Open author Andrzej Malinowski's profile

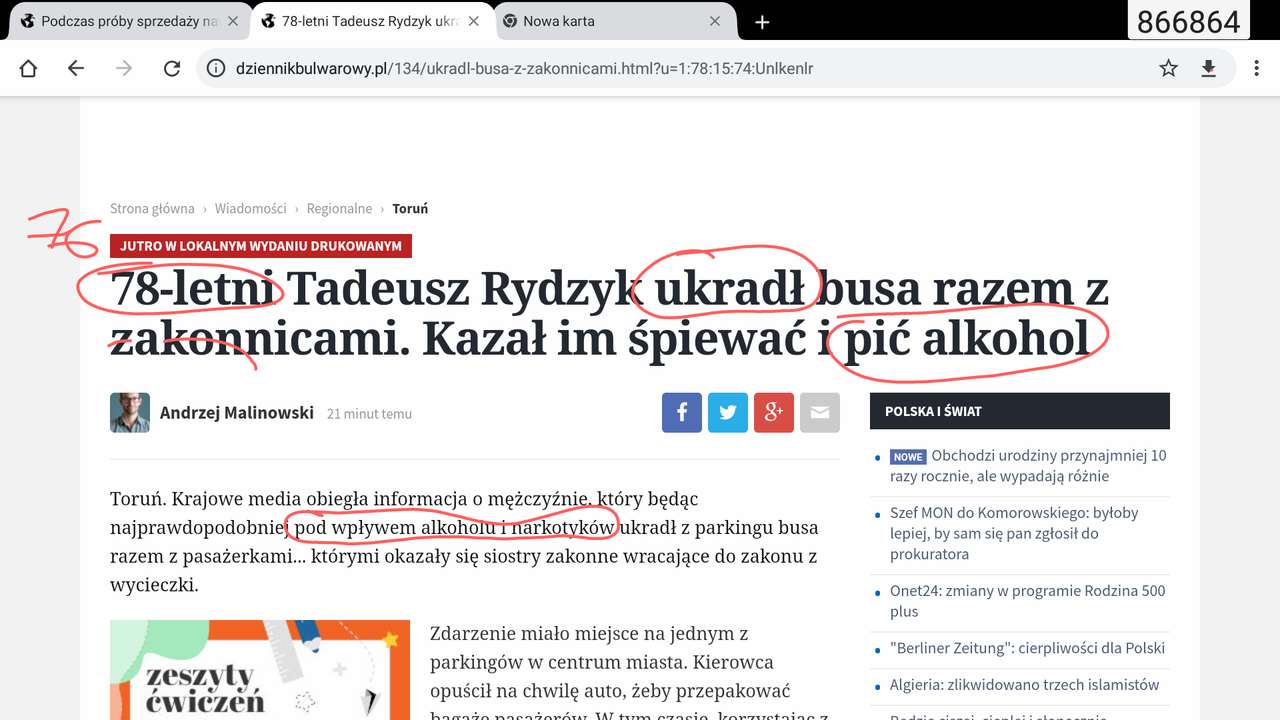(237, 412)
